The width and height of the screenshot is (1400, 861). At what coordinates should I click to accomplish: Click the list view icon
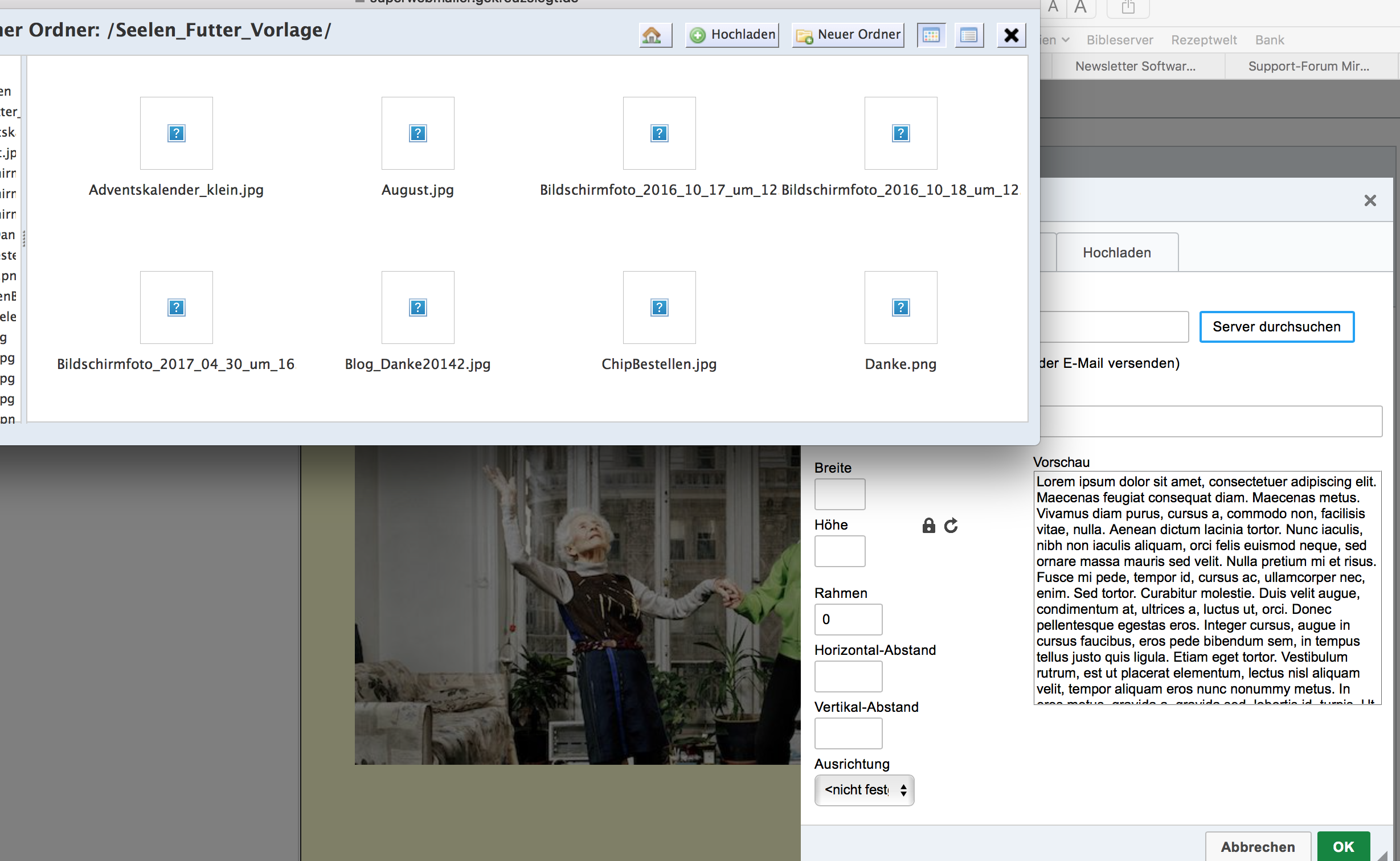[968, 35]
